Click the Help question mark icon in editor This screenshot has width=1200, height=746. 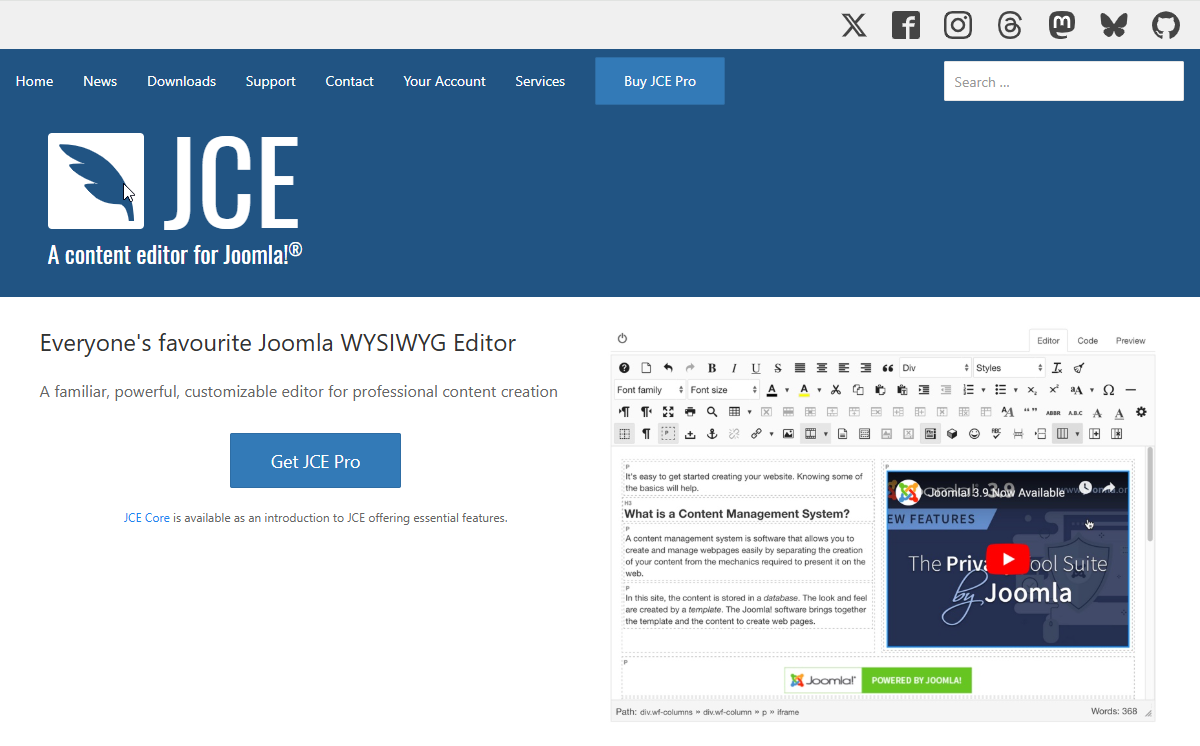pos(624,368)
